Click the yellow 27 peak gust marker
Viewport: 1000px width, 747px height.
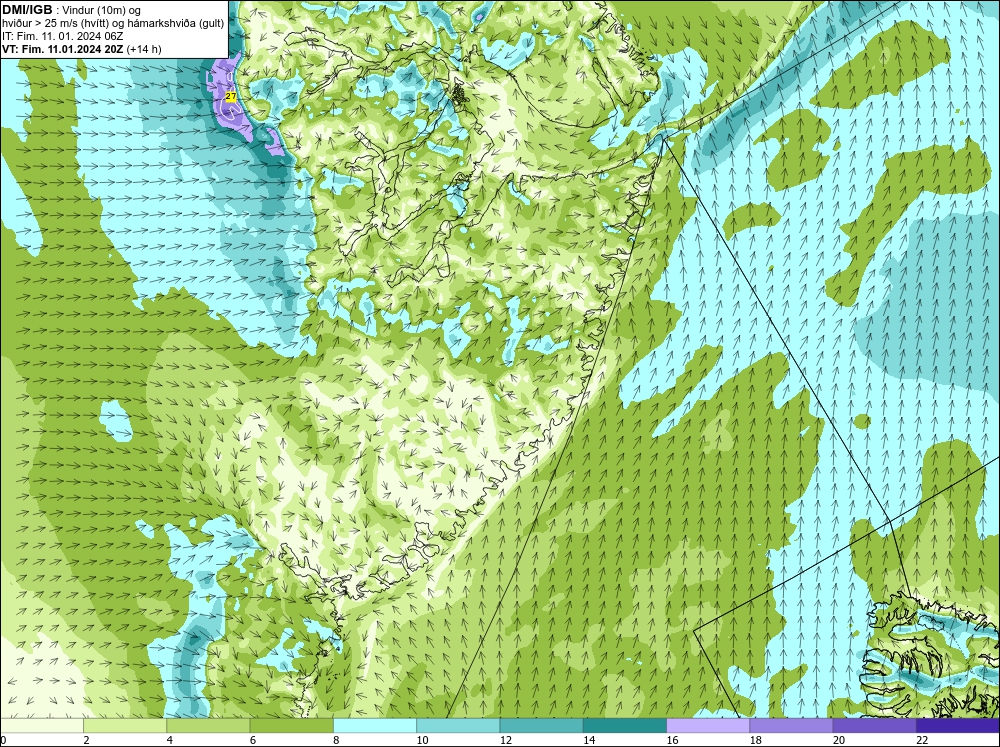click(x=231, y=96)
